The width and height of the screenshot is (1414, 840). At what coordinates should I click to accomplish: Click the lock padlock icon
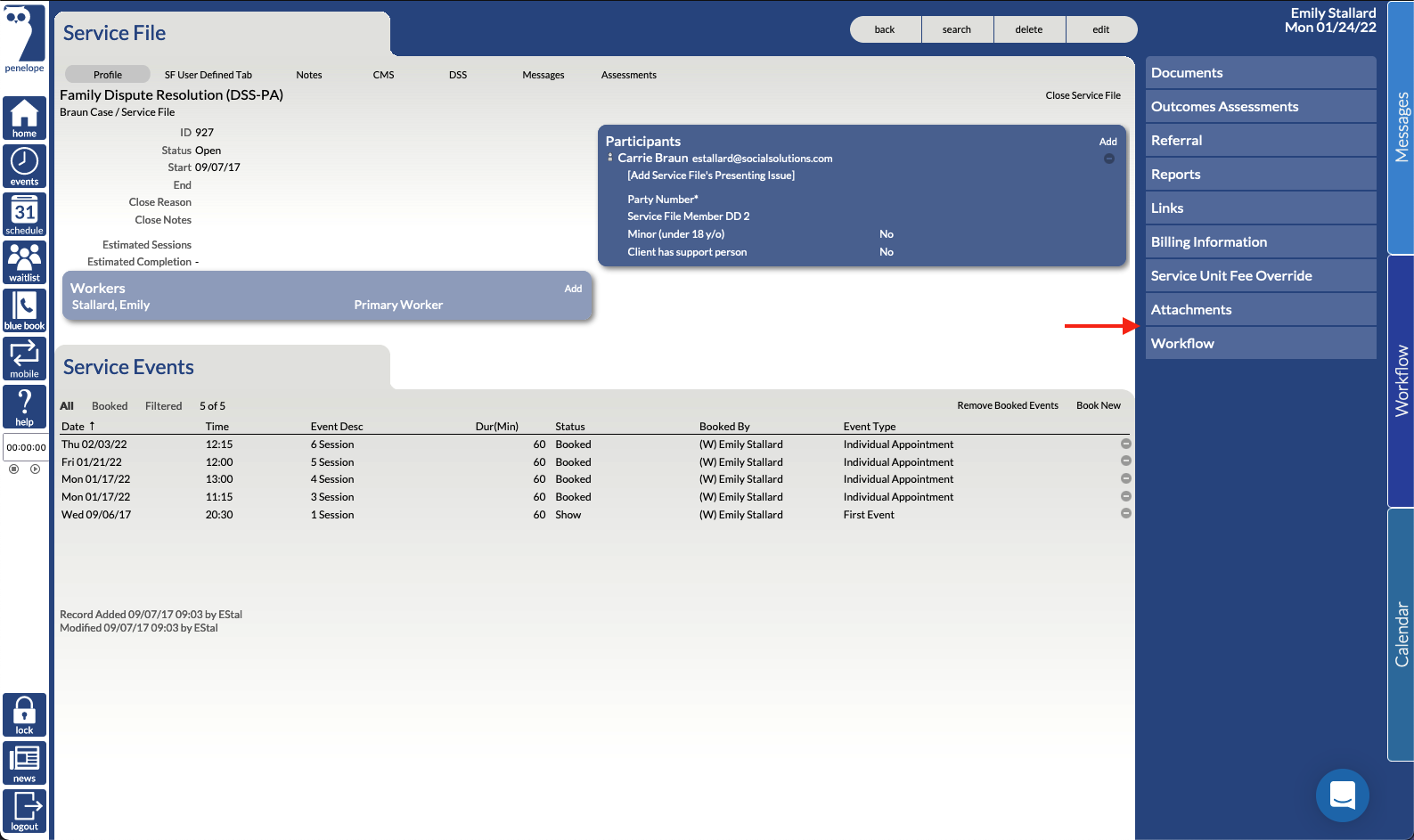24,715
